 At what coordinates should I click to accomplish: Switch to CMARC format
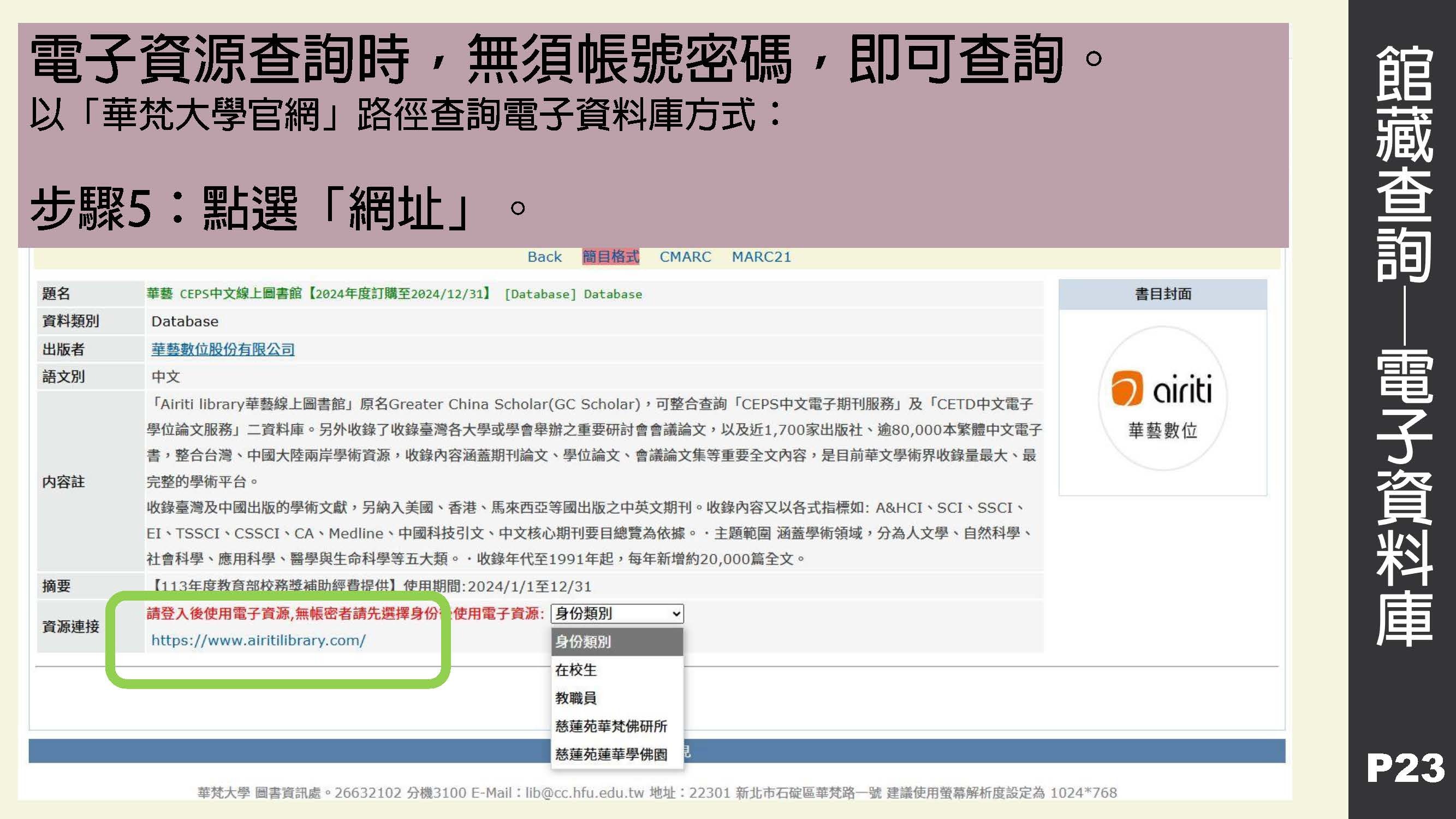pyautogui.click(x=685, y=257)
